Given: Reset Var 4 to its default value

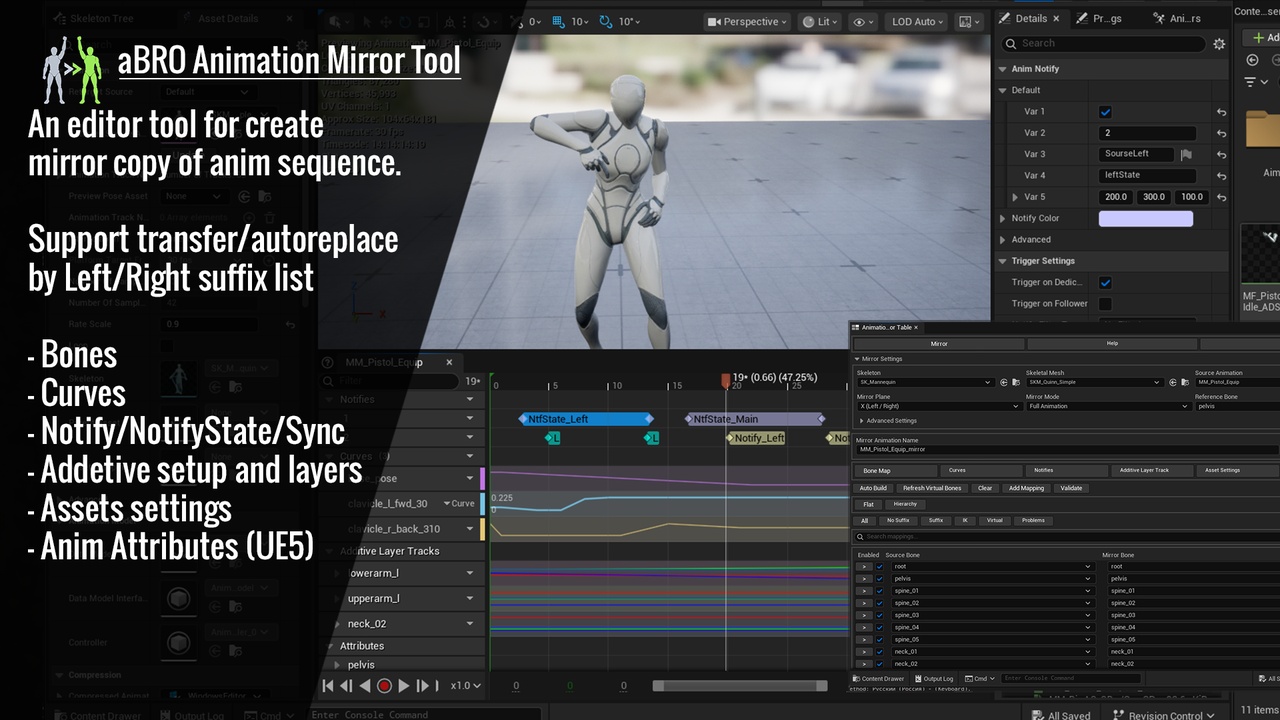Looking at the screenshot, I should click(1221, 175).
